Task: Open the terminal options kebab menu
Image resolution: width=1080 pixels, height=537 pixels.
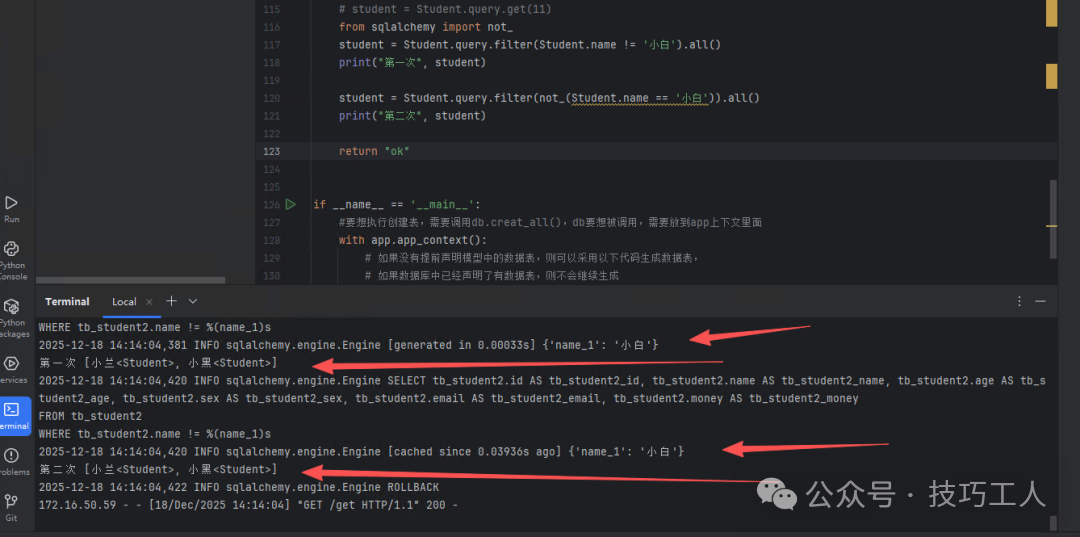Action: [1019, 302]
